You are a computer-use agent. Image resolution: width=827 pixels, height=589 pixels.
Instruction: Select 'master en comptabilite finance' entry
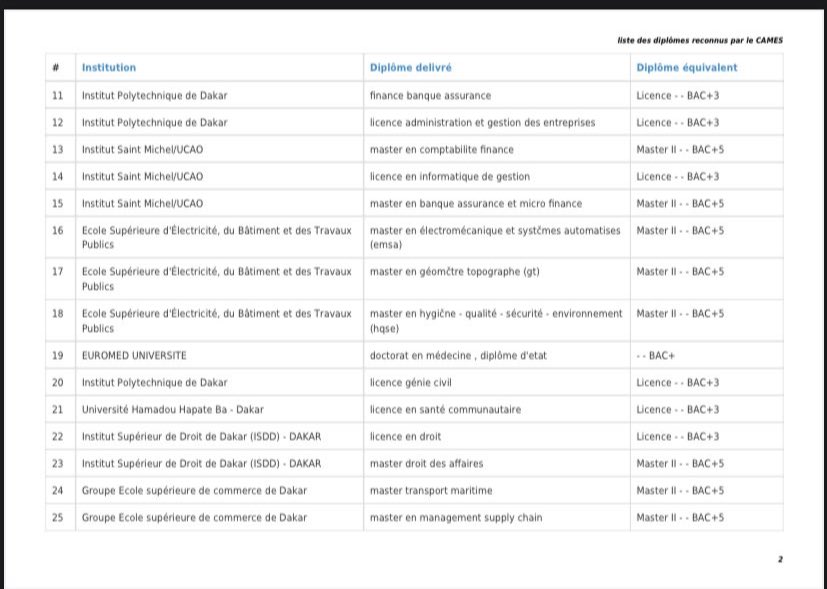point(441,150)
